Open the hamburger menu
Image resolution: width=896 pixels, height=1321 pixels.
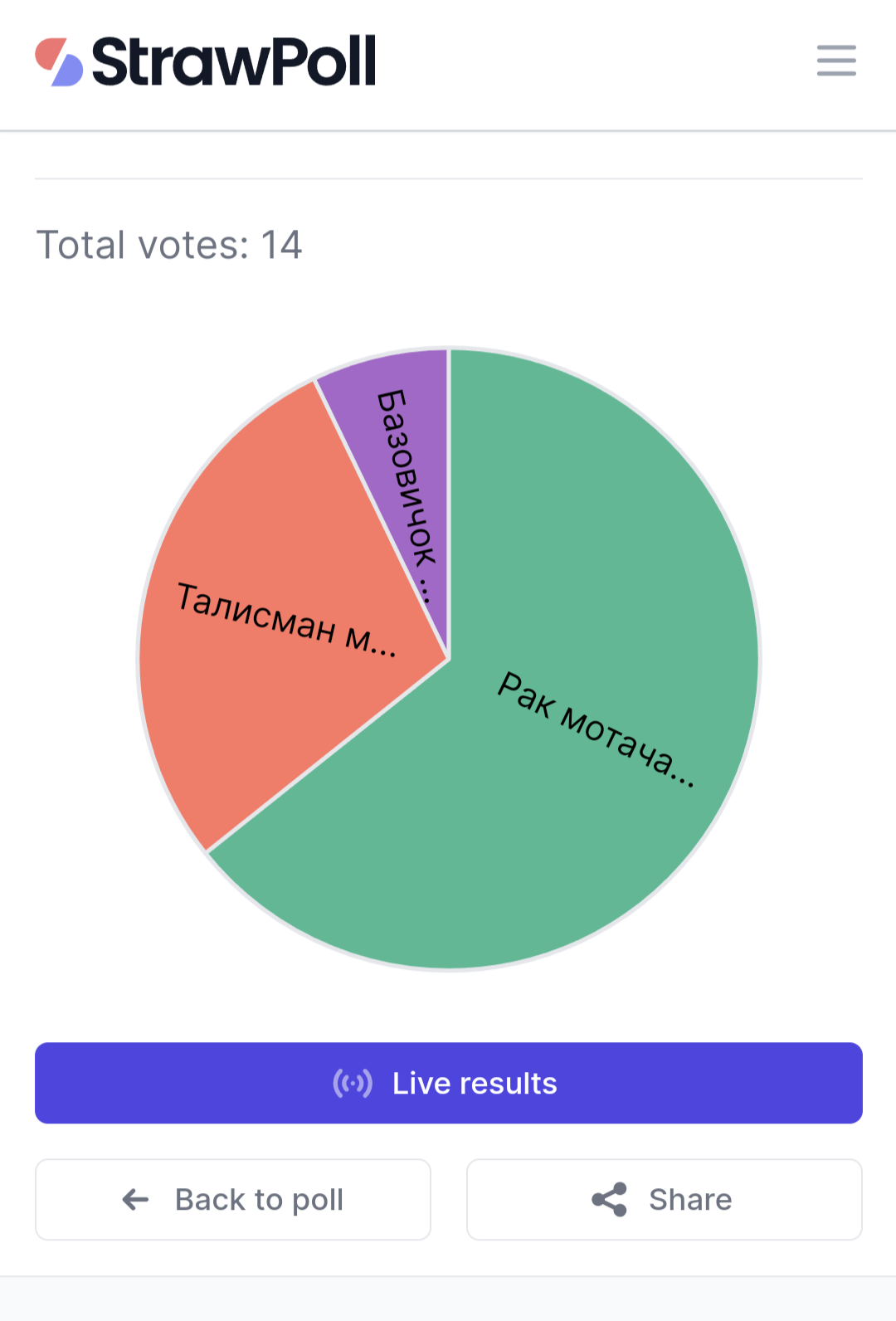point(836,61)
